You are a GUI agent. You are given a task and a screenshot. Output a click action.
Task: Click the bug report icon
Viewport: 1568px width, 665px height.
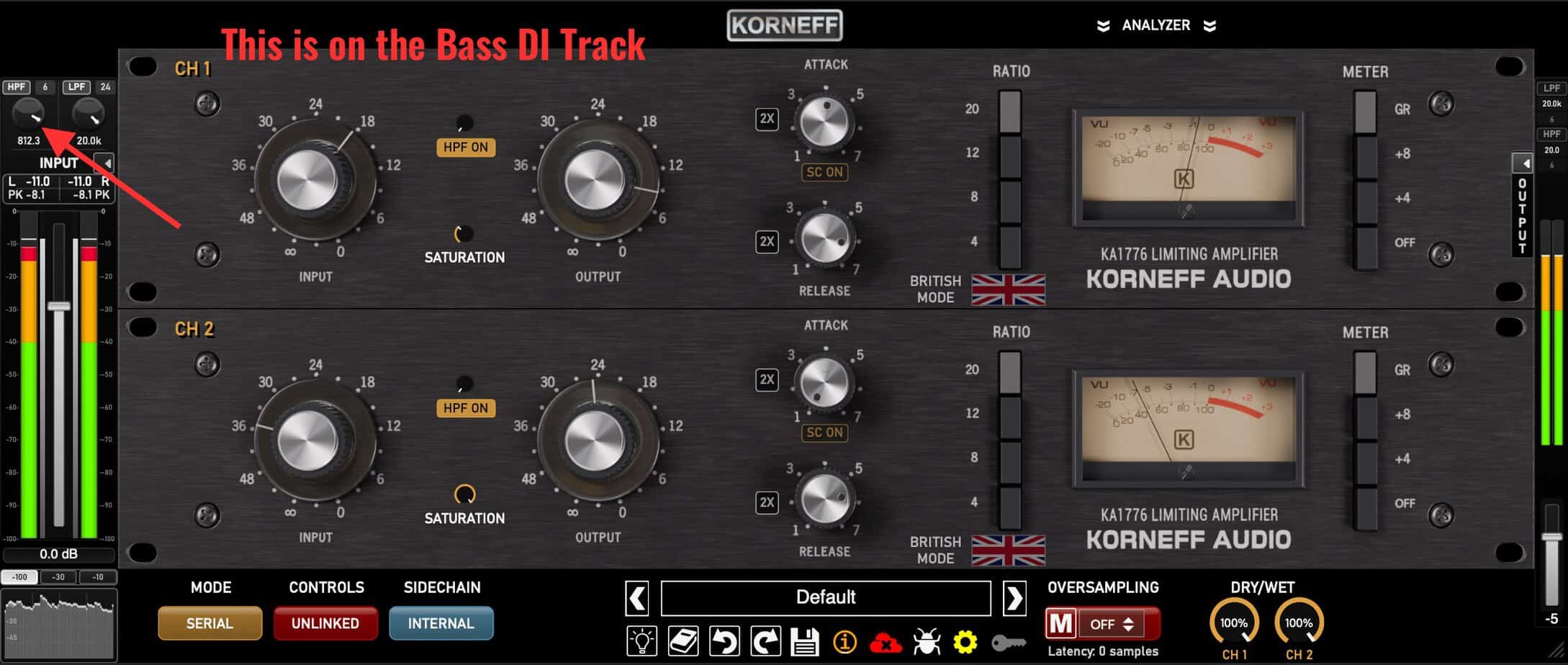coord(927,641)
